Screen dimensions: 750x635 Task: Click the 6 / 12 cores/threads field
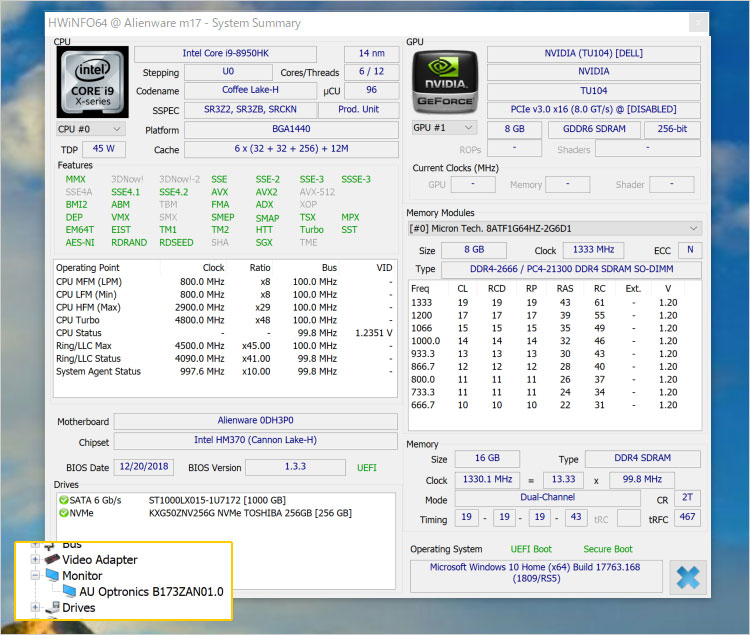coord(371,72)
